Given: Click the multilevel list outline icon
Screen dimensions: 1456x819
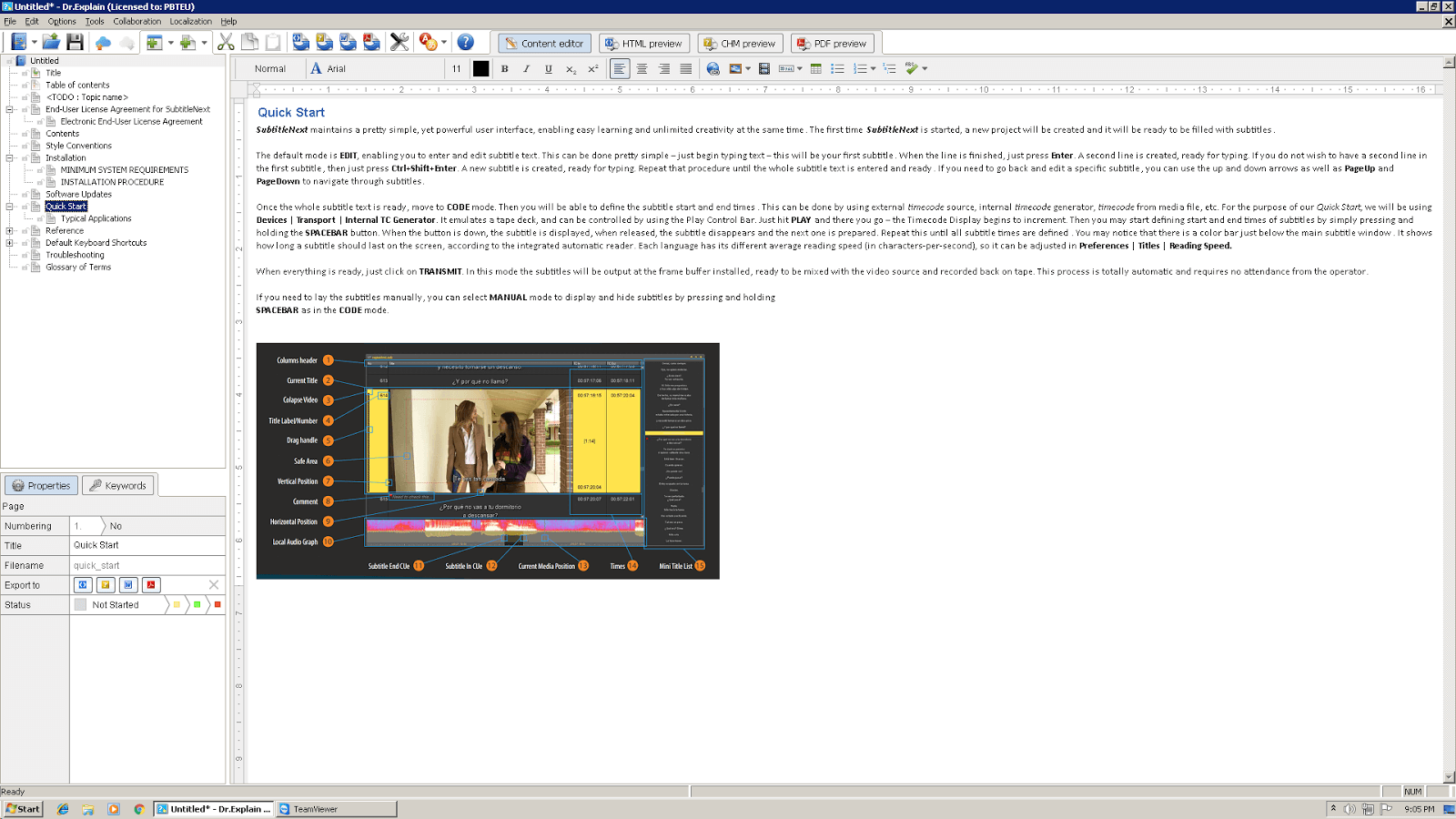Looking at the screenshot, I should 890,68.
